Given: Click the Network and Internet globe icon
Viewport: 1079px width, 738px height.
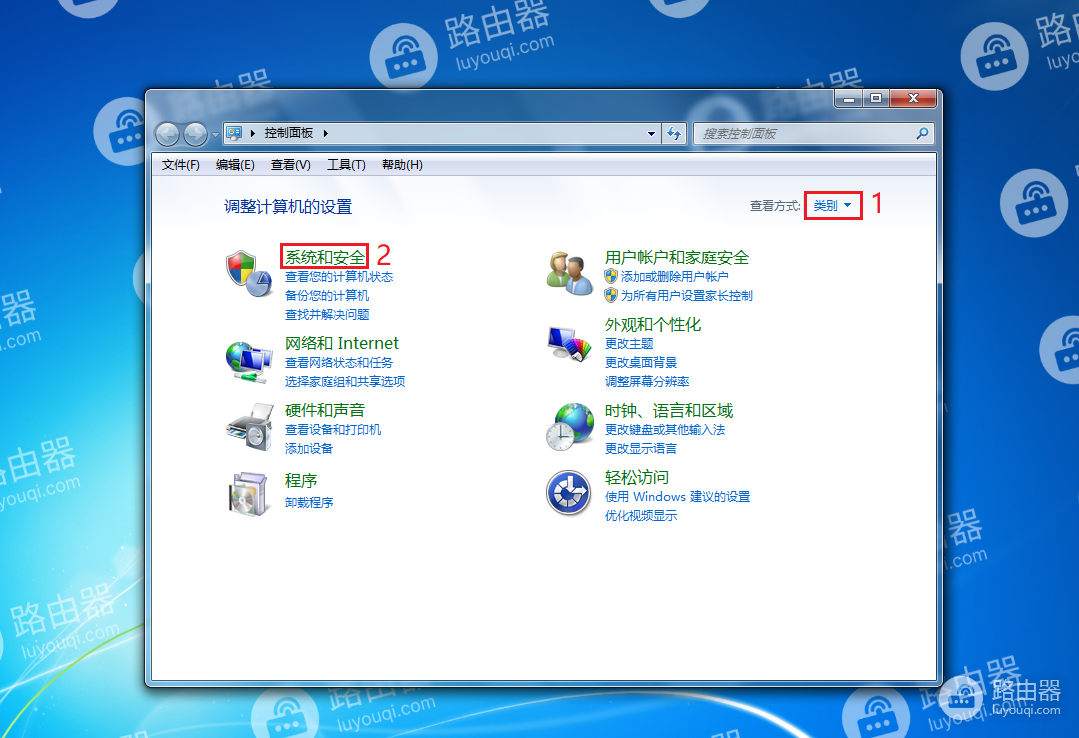Looking at the screenshot, I should point(248,361).
